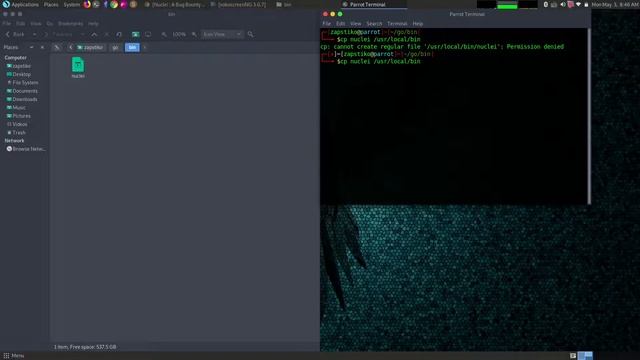Launch terminal from panel launcher icon
The height and width of the screenshot is (360, 640).
pos(96,4)
